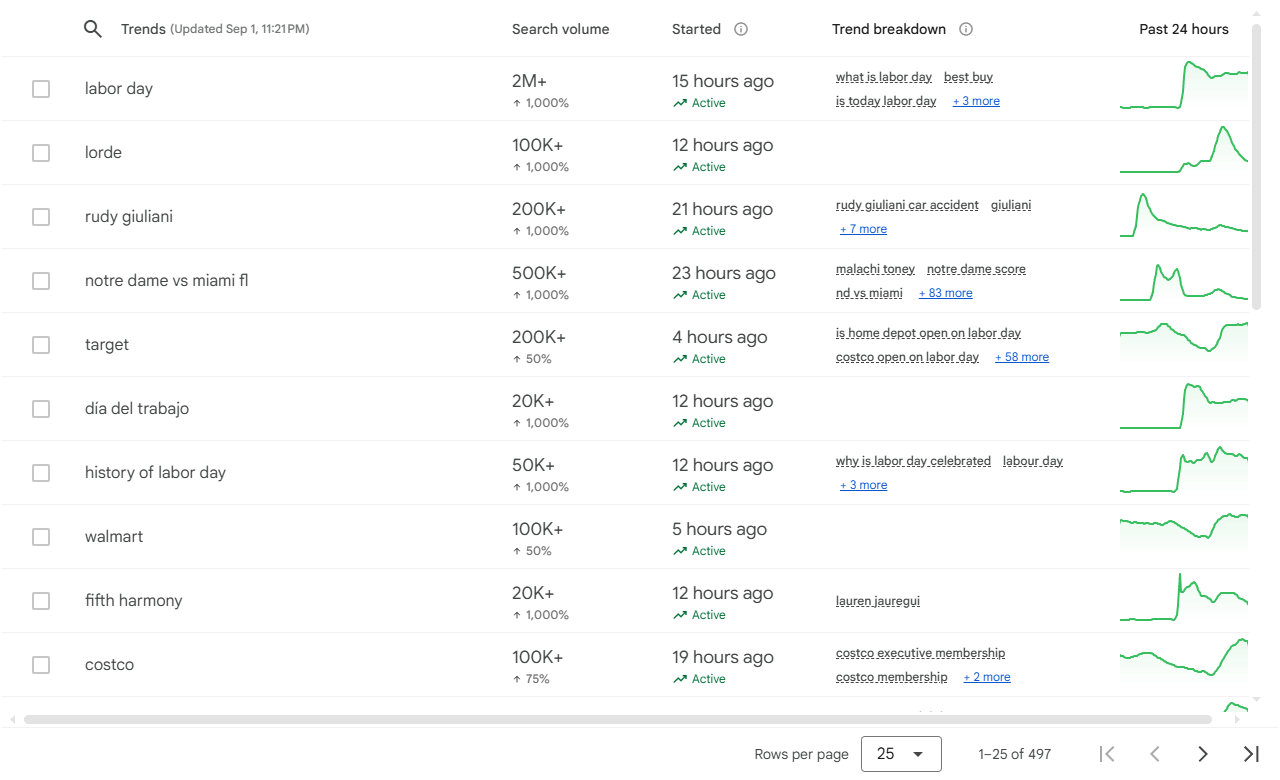The width and height of the screenshot is (1280, 780).
Task: Go to the next page
Action: pyautogui.click(x=1203, y=754)
